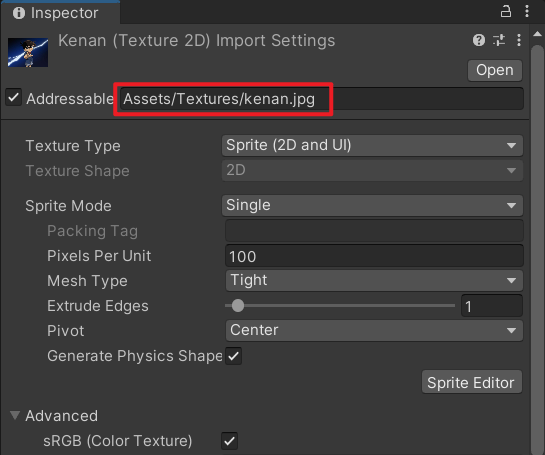Screen dimensions: 545x455
Task: Click the Inspector lock icon
Action: (x=506, y=12)
